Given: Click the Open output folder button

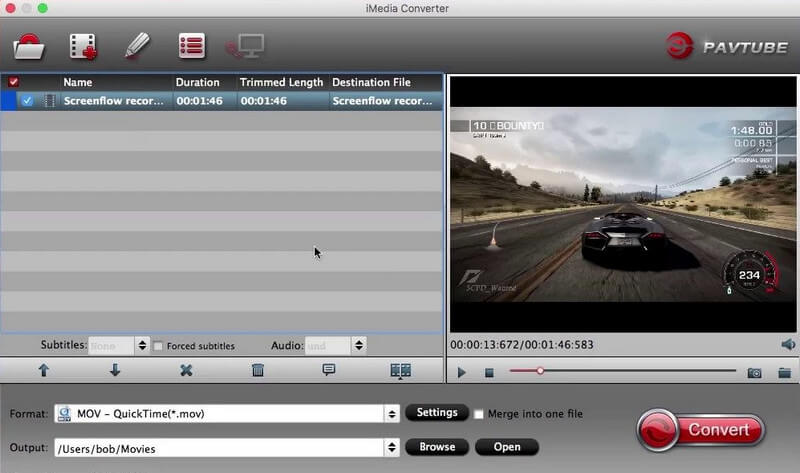Looking at the screenshot, I should 507,447.
